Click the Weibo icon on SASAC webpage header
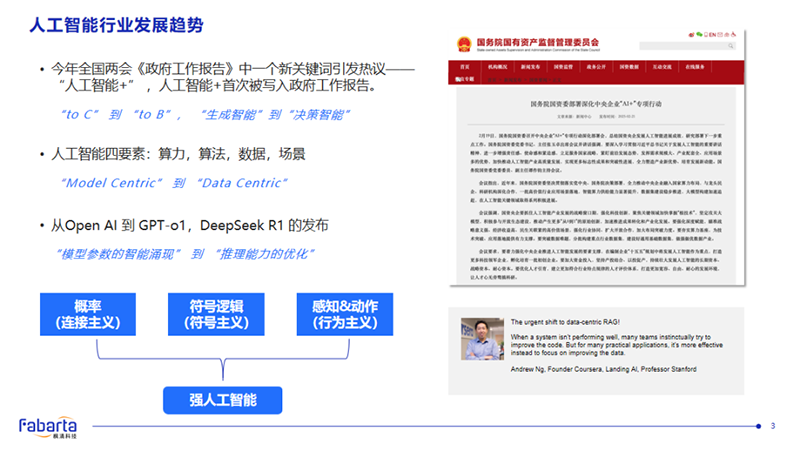 coord(691,35)
